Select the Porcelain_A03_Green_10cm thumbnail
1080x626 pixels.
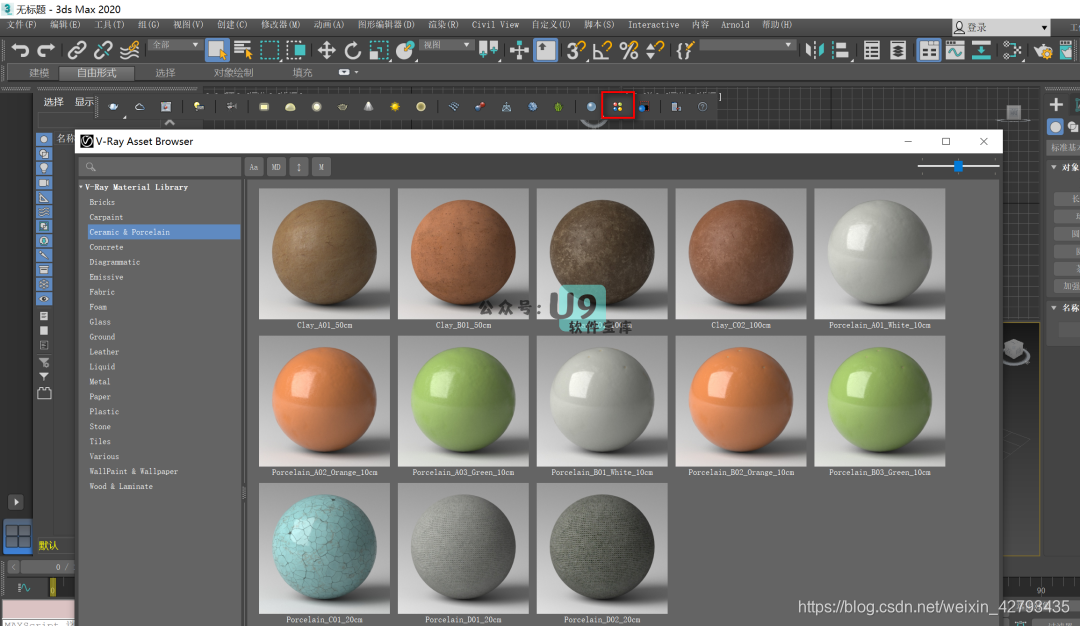tap(464, 401)
